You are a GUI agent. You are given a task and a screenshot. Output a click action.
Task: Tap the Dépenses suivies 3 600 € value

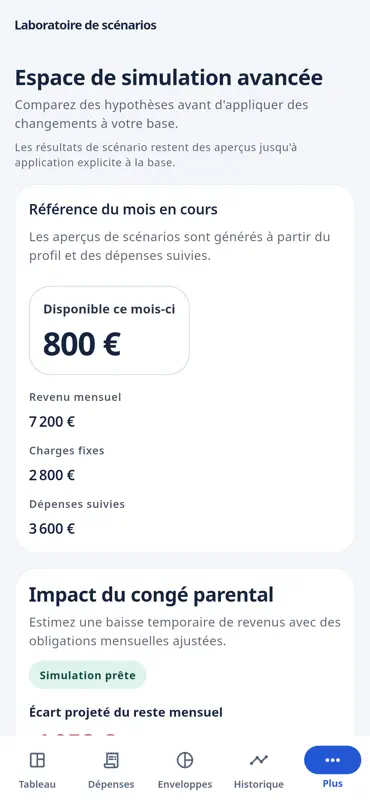[x=52, y=529]
